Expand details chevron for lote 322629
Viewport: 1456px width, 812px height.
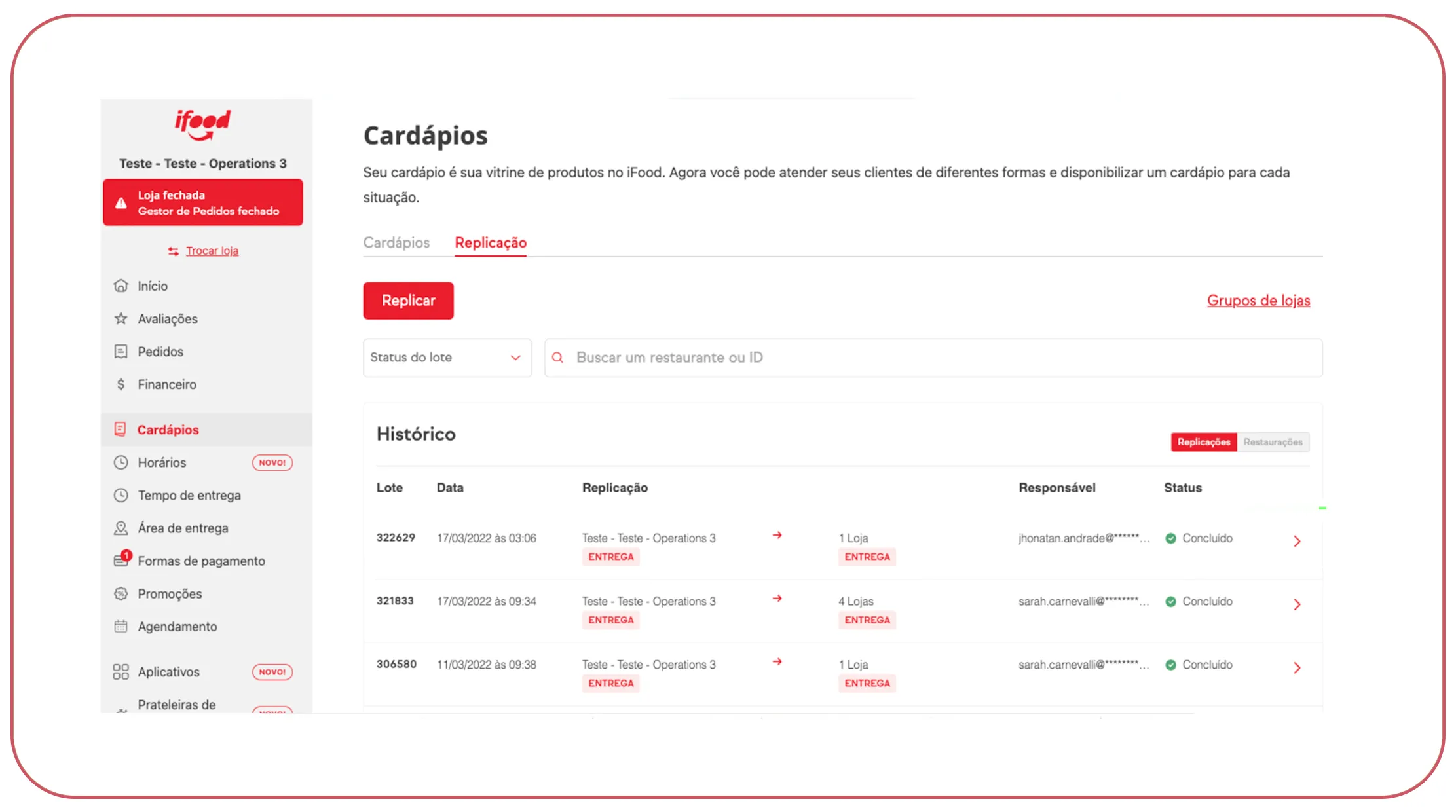coord(1297,541)
